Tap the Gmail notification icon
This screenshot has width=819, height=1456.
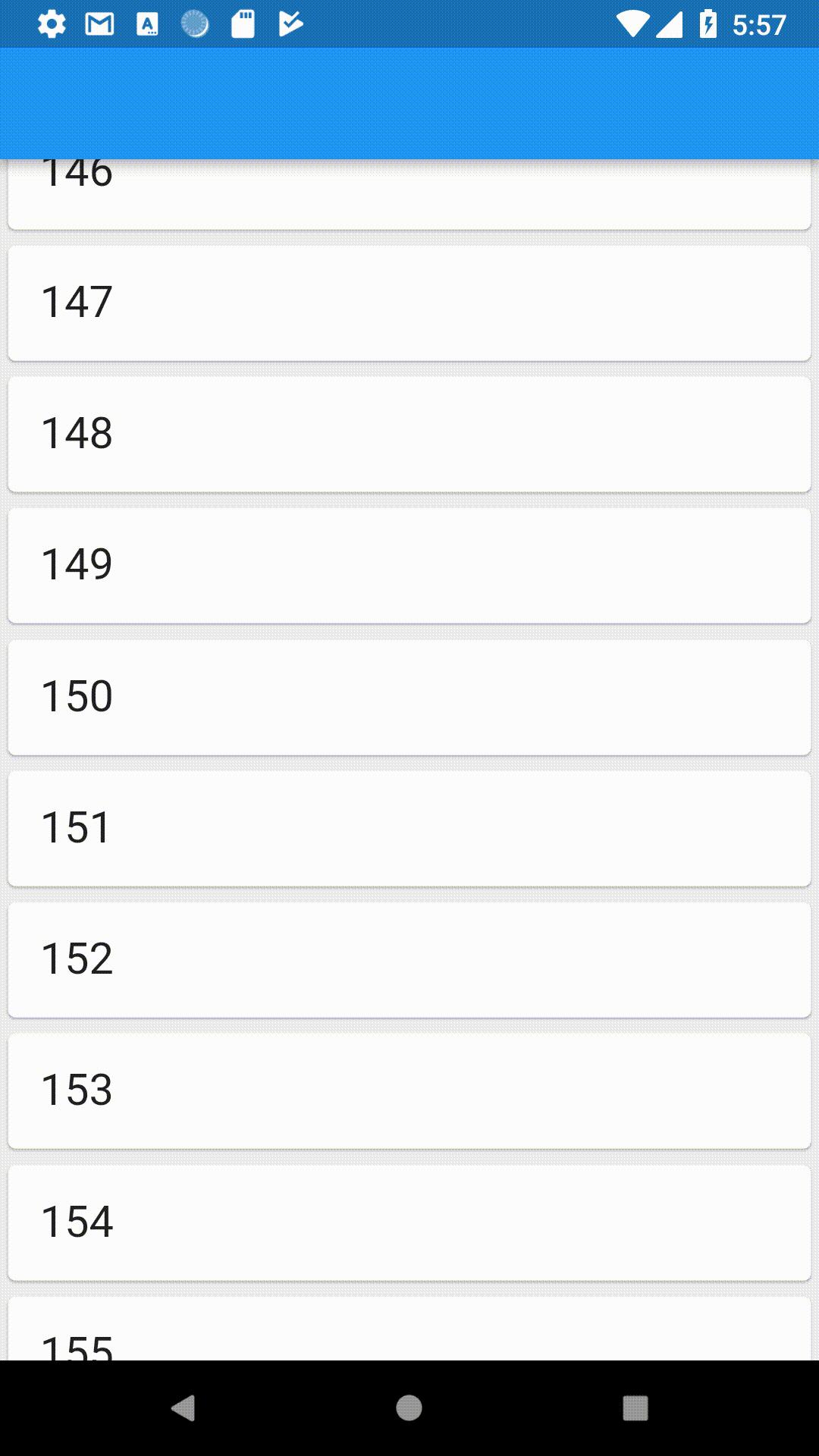pyautogui.click(x=99, y=24)
